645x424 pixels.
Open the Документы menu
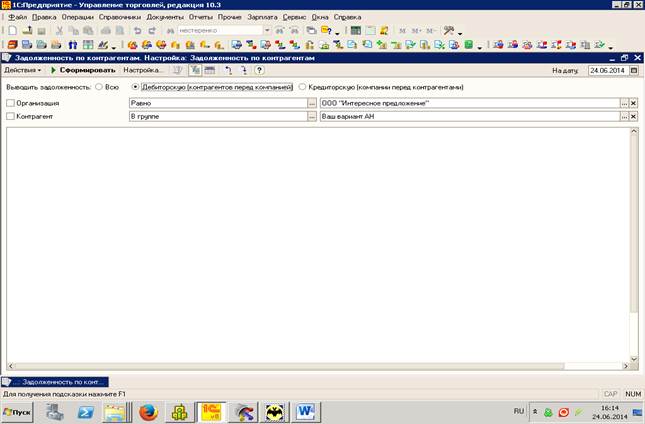click(165, 17)
